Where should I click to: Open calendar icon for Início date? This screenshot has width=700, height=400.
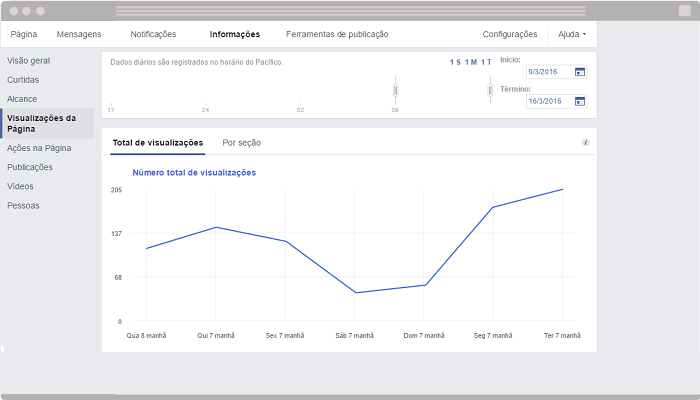click(579, 72)
